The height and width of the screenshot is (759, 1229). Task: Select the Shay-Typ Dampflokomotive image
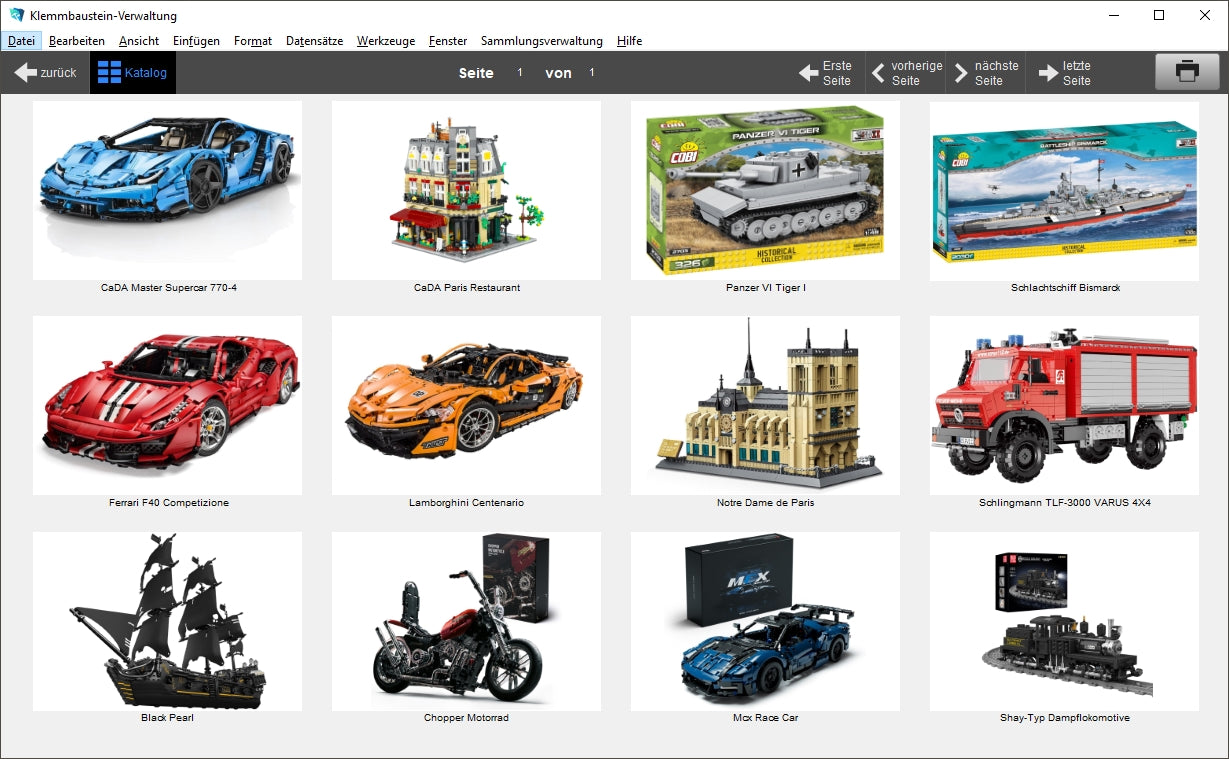[1064, 621]
